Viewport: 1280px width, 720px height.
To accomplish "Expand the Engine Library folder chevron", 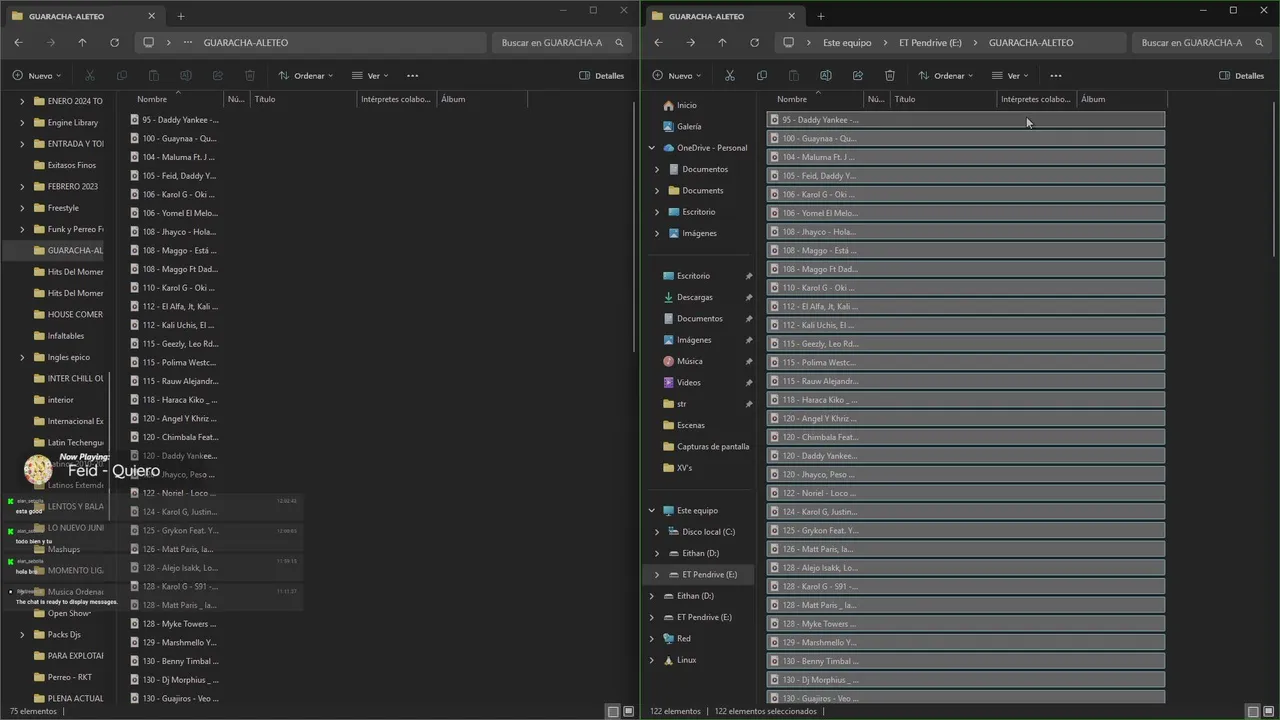I will coord(22,122).
